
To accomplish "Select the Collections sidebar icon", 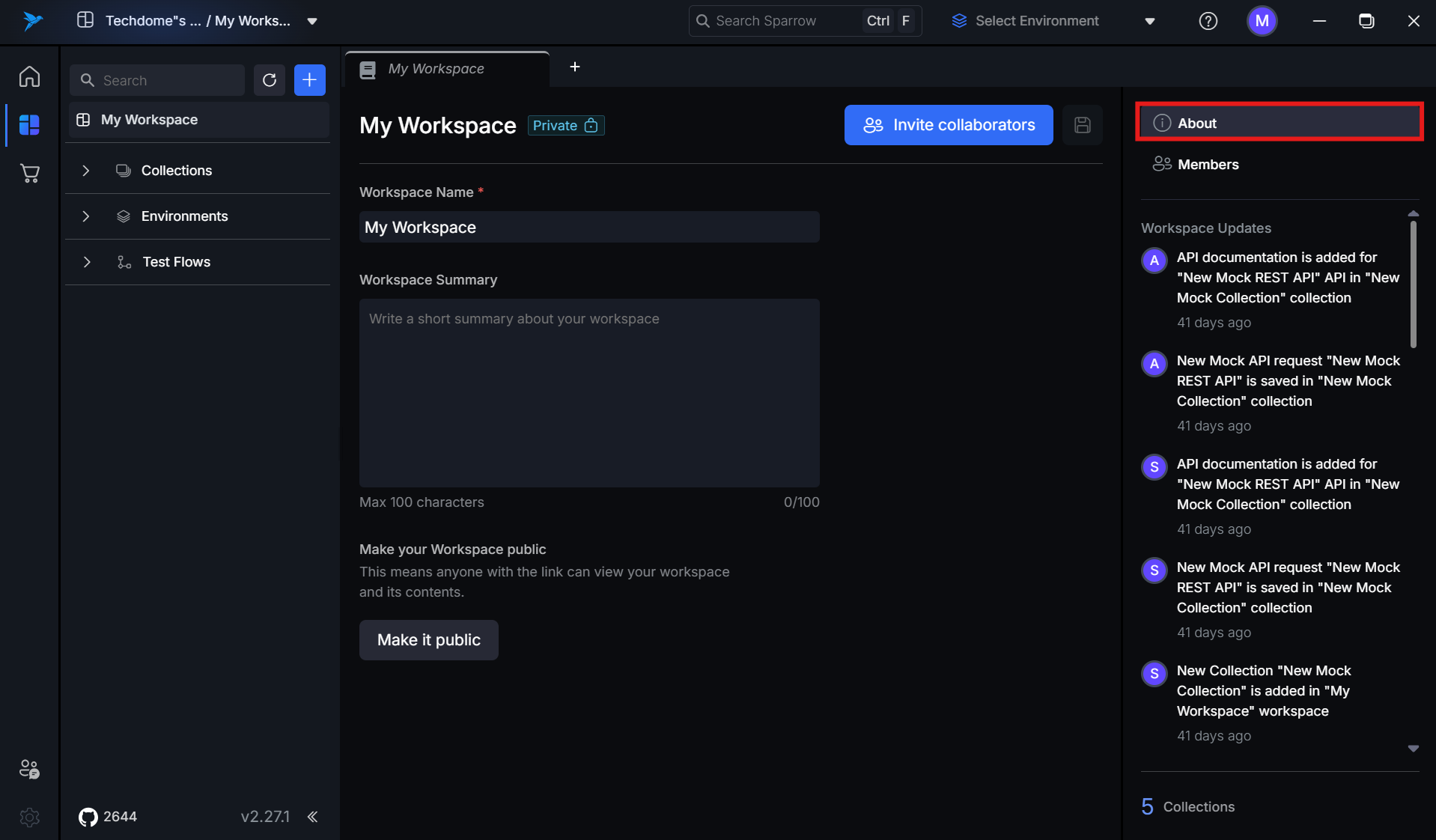I will (29, 125).
